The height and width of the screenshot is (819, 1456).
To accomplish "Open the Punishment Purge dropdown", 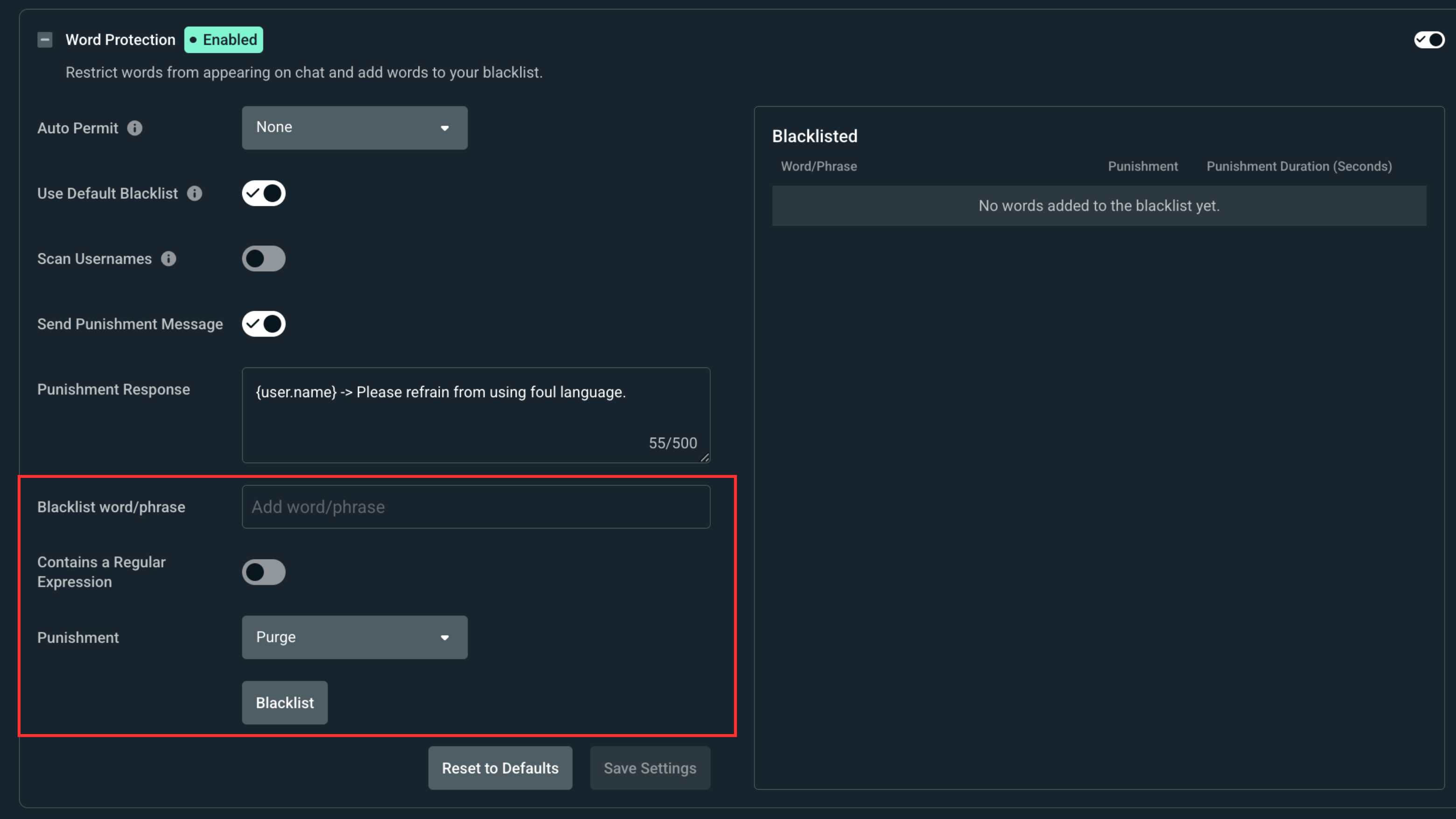I will coord(354,637).
